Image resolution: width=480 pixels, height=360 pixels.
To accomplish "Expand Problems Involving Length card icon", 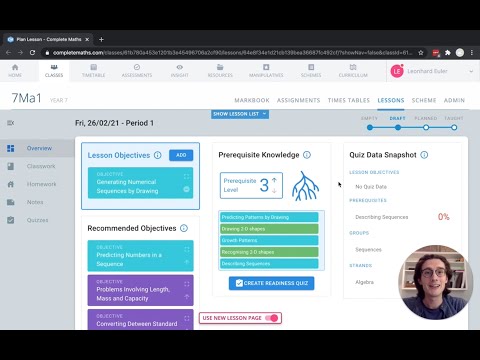I will click(x=187, y=284).
